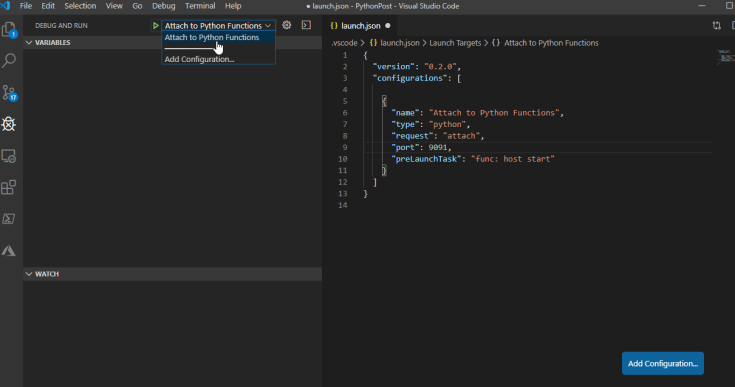Image resolution: width=735 pixels, height=387 pixels.
Task: Choose Add Configuration... in dropdown
Action: pos(218,59)
